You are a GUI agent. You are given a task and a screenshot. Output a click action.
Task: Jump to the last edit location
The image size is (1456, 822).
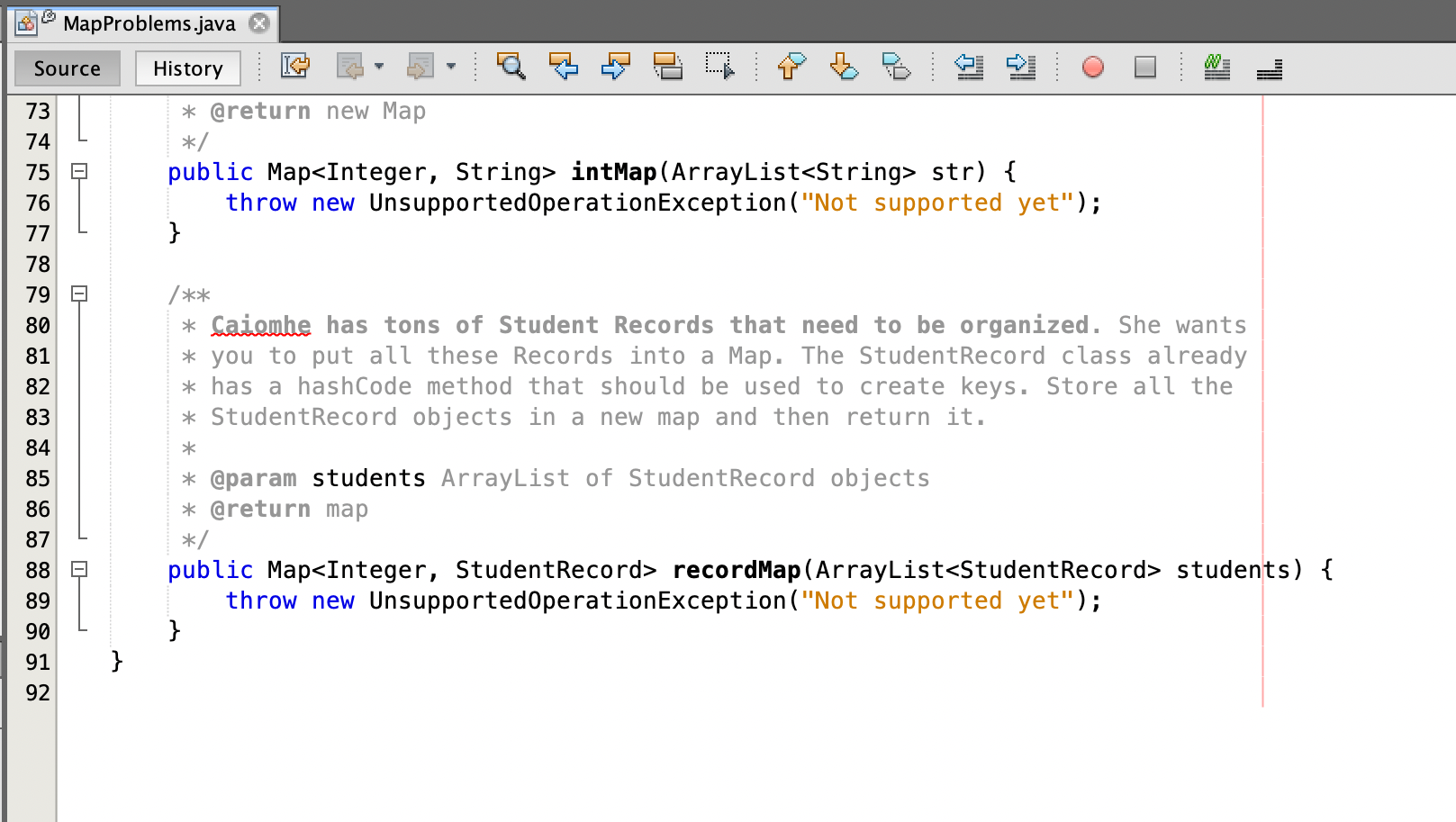pos(294,67)
